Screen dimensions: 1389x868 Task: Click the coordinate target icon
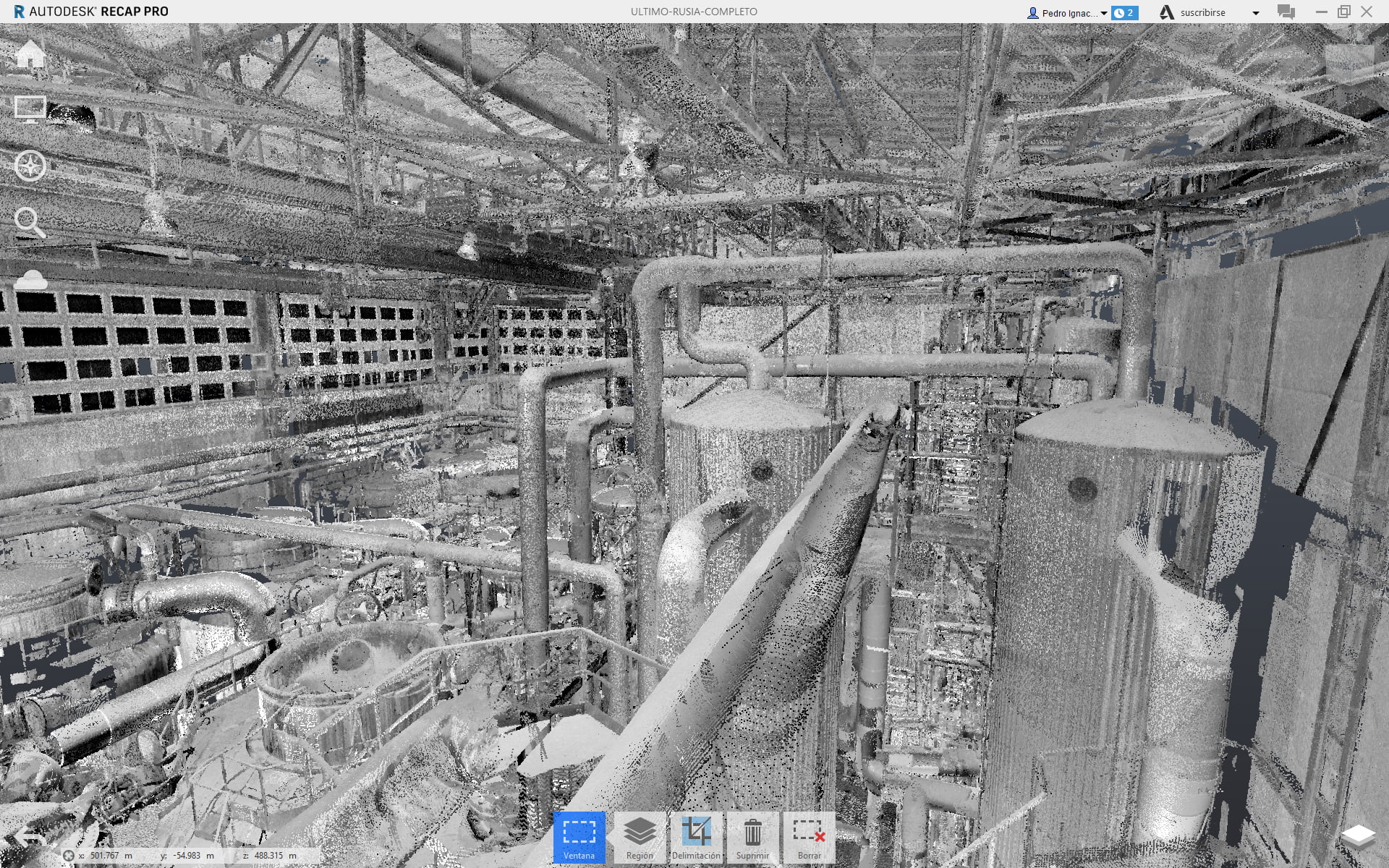(69, 856)
